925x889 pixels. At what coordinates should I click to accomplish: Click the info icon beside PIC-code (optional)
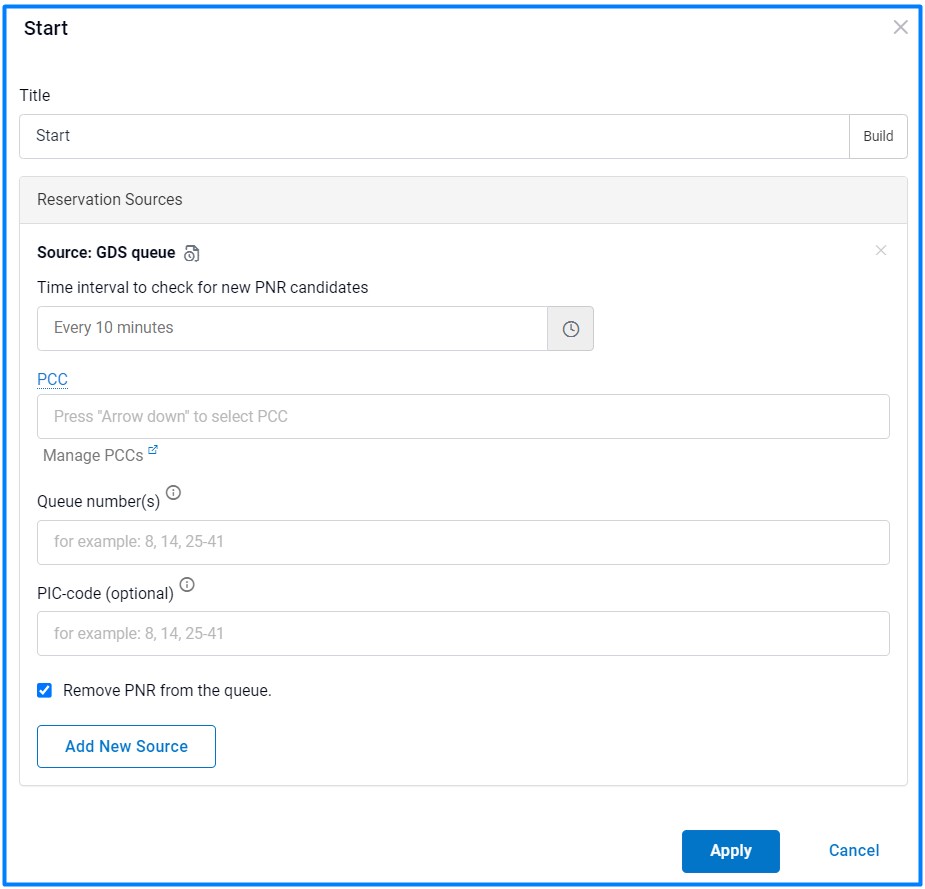click(x=187, y=585)
